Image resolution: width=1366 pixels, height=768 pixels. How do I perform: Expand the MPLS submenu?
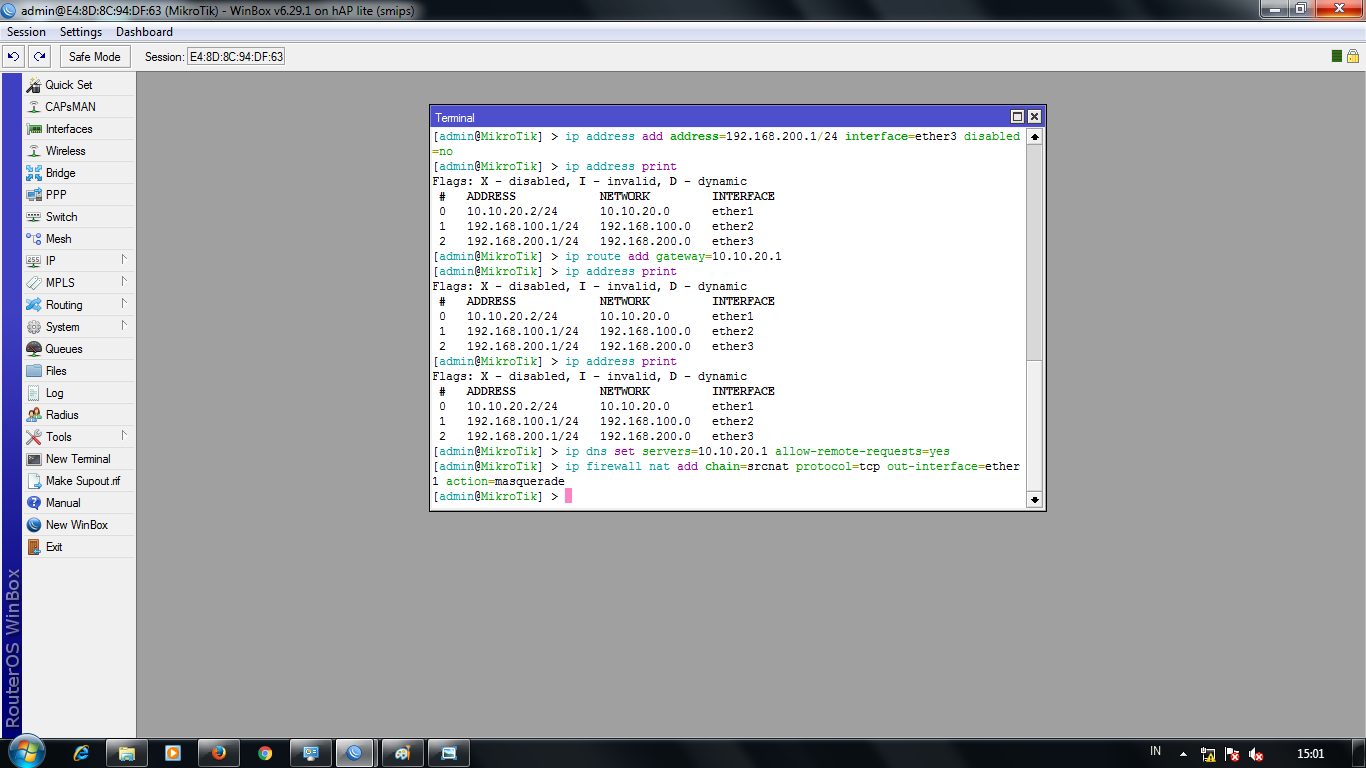(78, 283)
